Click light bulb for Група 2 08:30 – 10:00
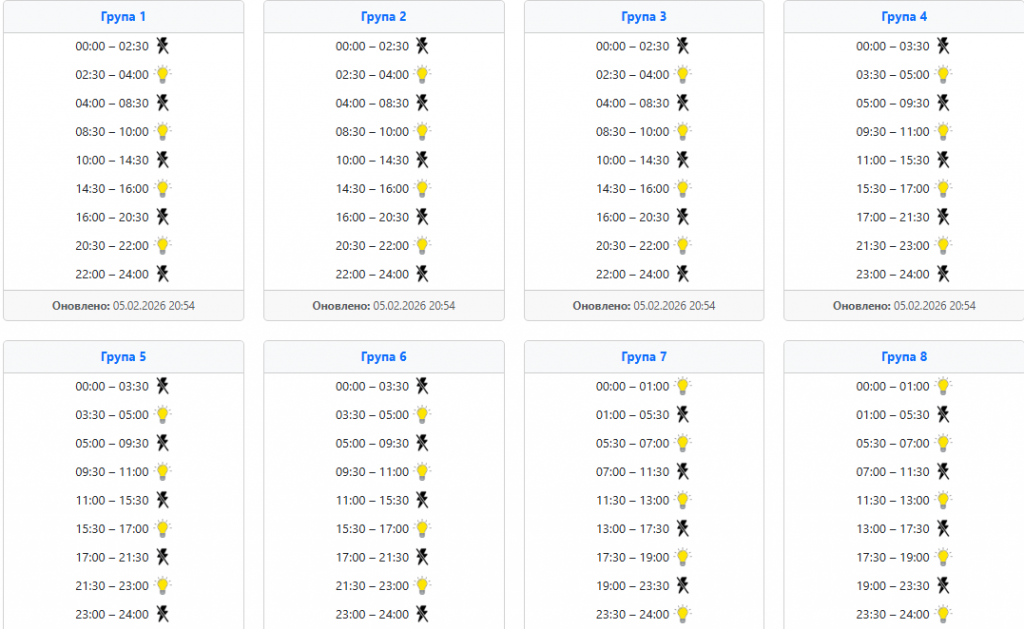Screen dimensions: 1024x629 (x=423, y=131)
